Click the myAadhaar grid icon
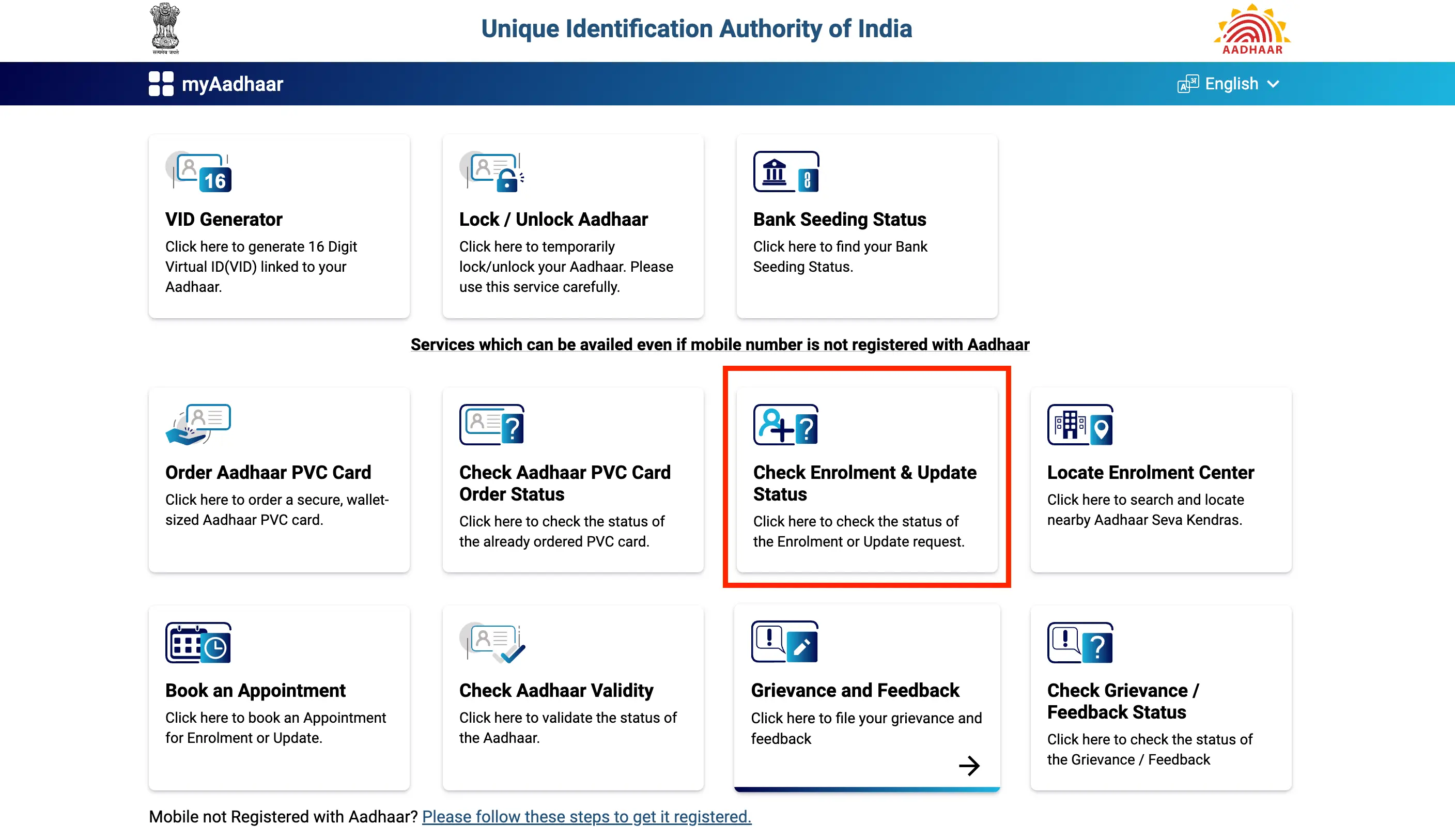The width and height of the screenshot is (1455, 840). click(161, 84)
